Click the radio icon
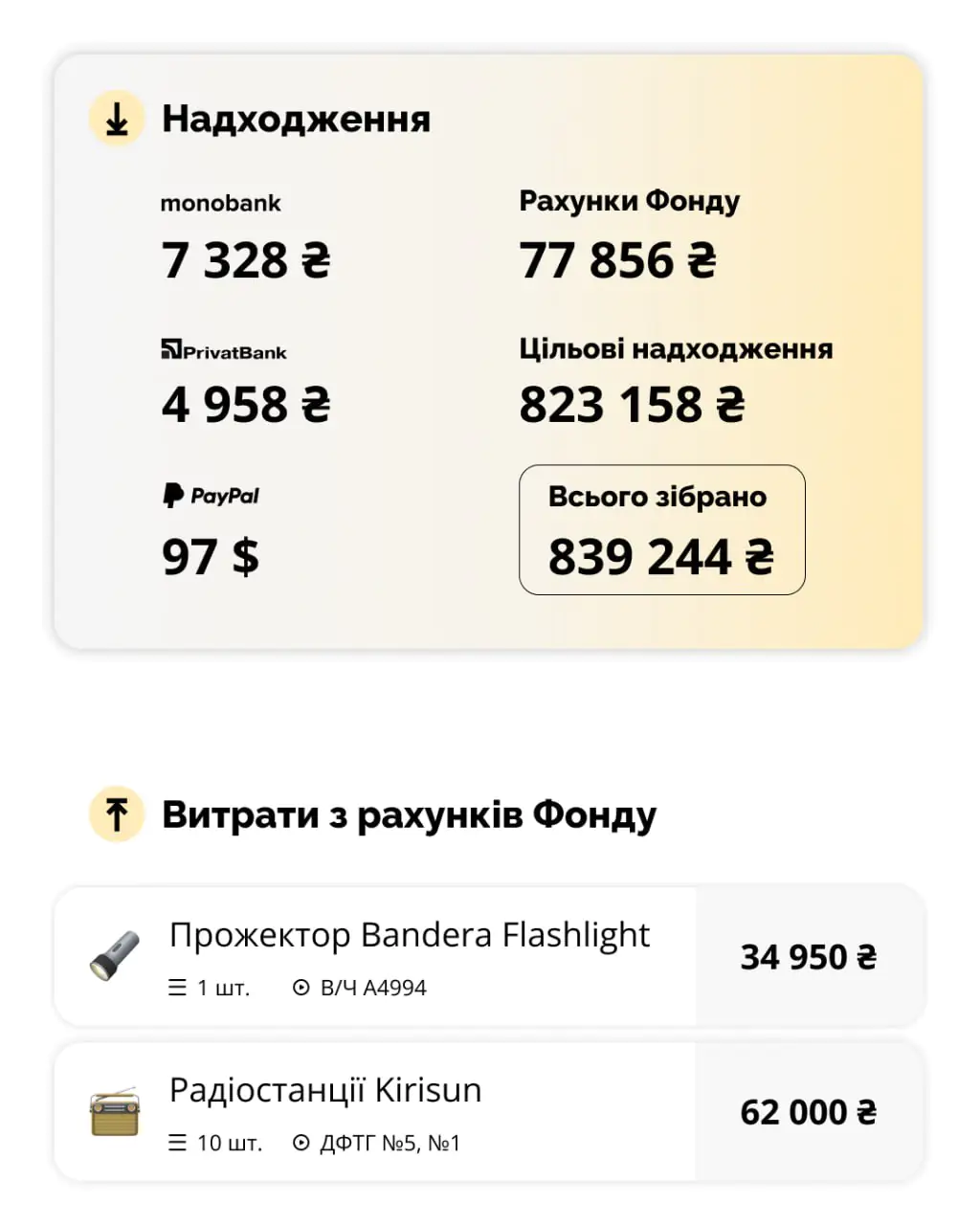The width and height of the screenshot is (980, 1225). [x=115, y=1111]
